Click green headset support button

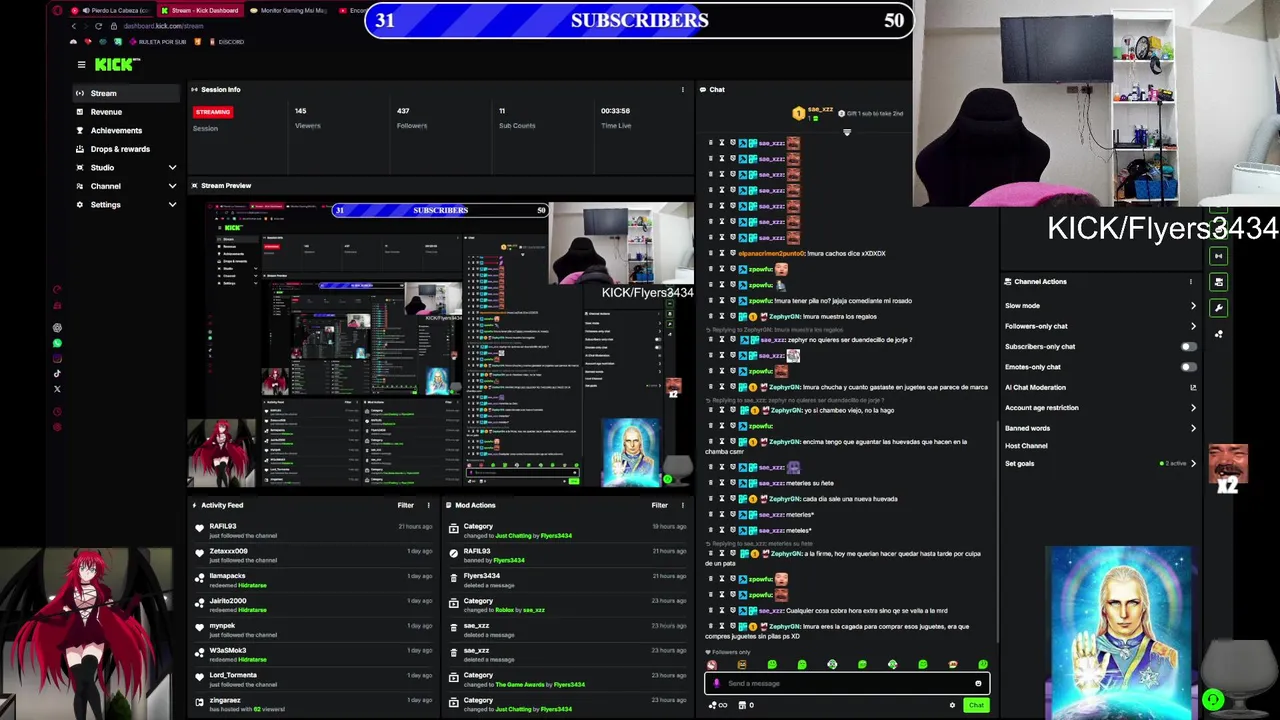click(x=1213, y=701)
